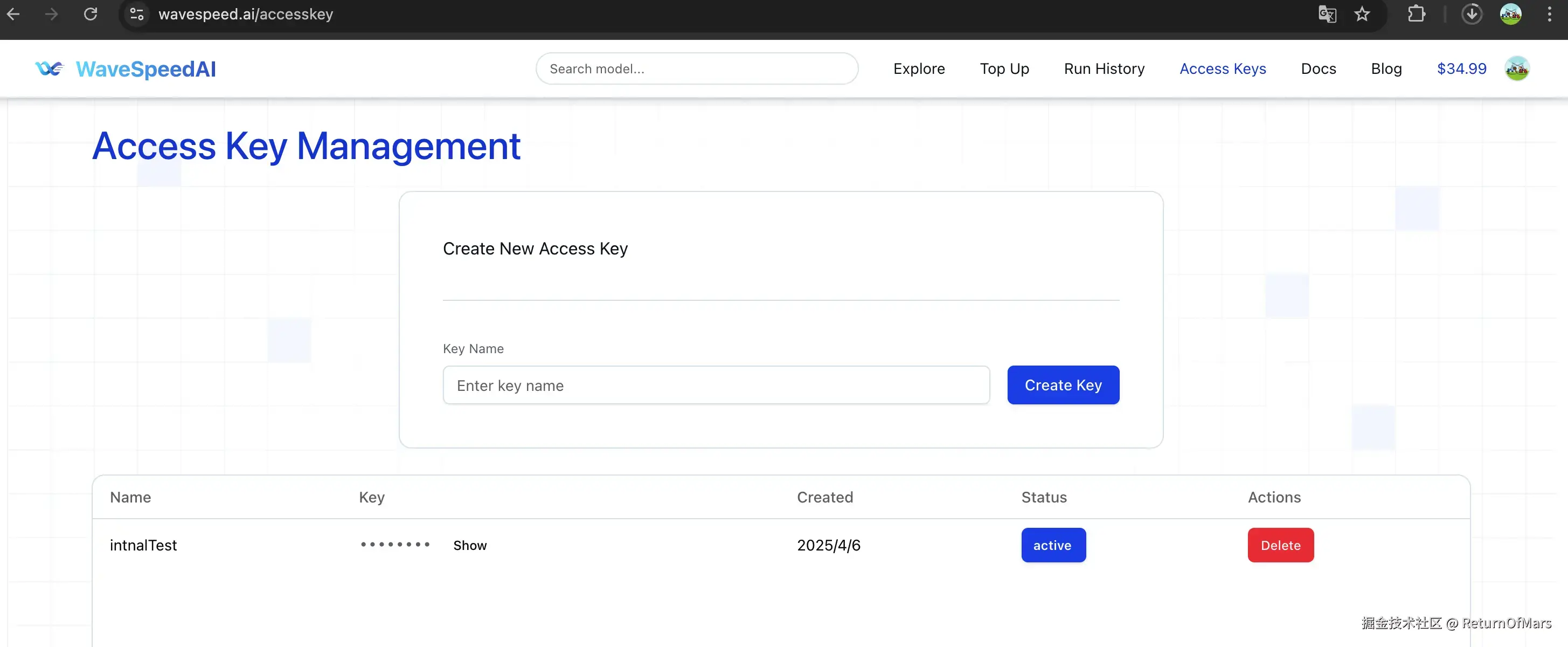Go to the Explore menu item
The image size is (1568, 647).
(919, 69)
